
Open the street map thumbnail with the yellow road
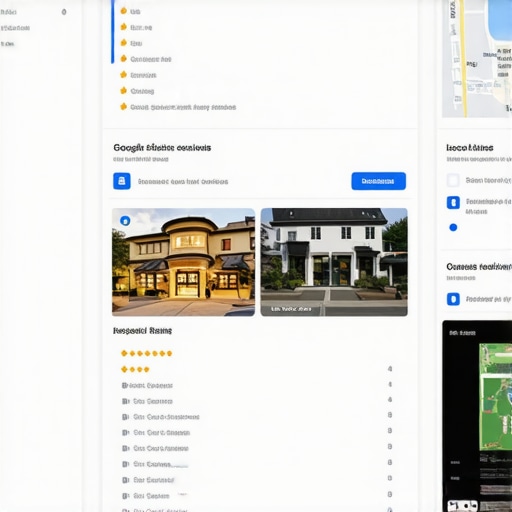pos(477,58)
